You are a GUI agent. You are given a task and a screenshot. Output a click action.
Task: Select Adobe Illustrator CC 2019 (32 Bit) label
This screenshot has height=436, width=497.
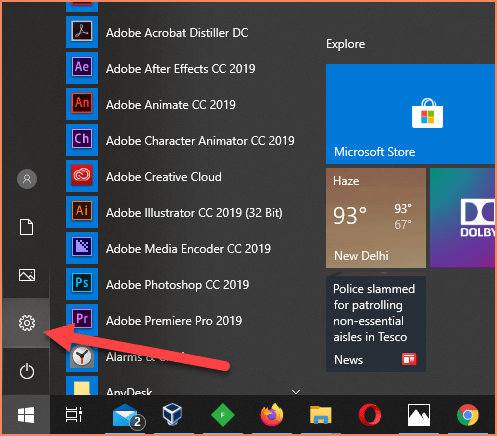click(x=194, y=213)
